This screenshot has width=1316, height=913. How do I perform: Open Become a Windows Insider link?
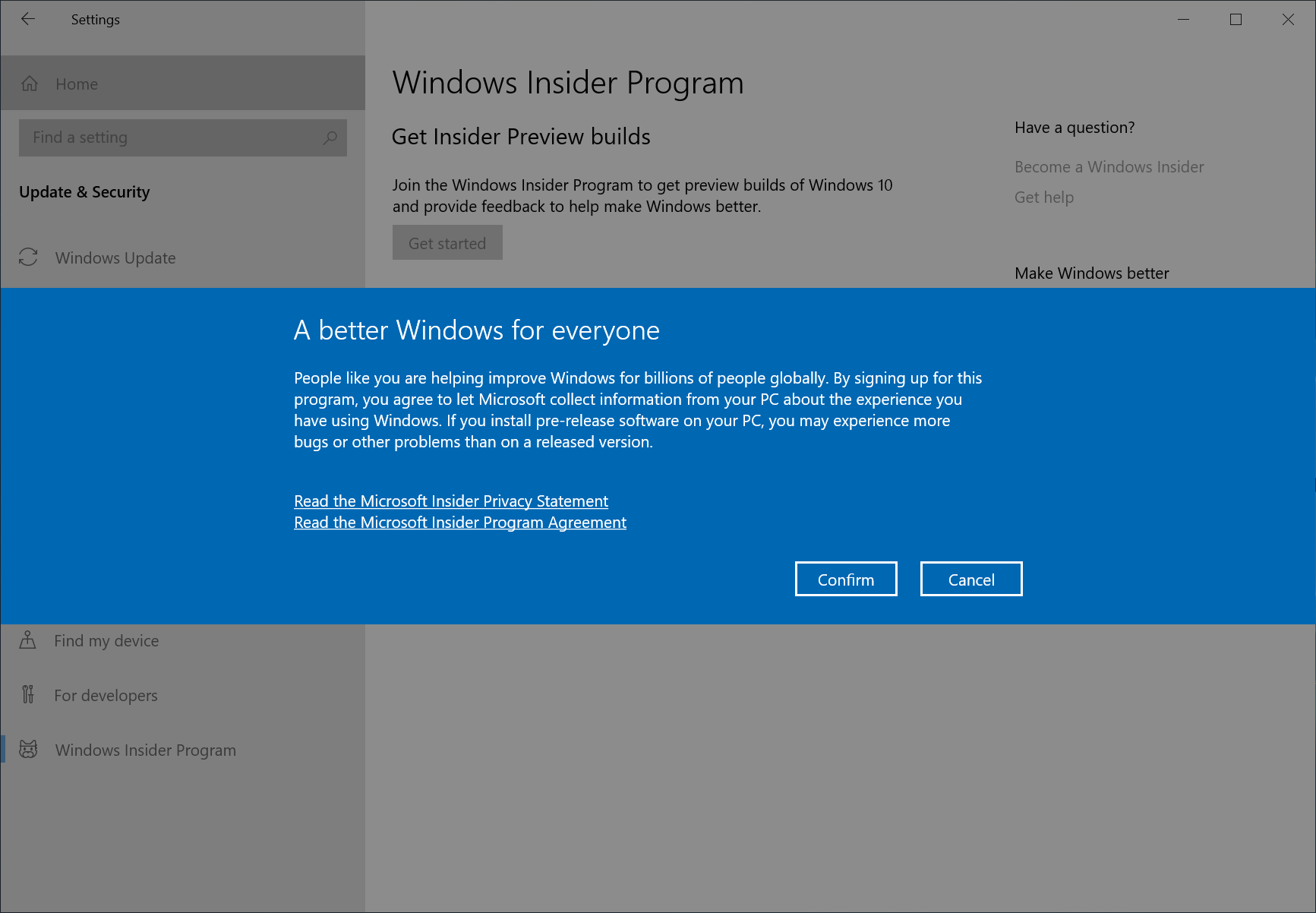[1109, 166]
